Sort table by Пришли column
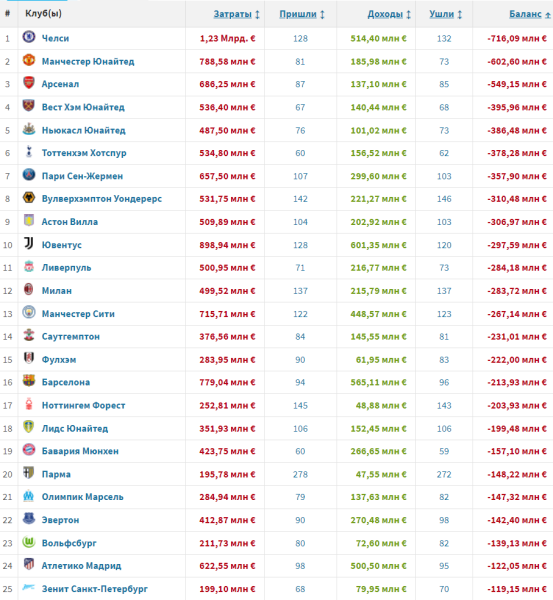Image resolution: width=553 pixels, height=600 pixels. point(298,14)
